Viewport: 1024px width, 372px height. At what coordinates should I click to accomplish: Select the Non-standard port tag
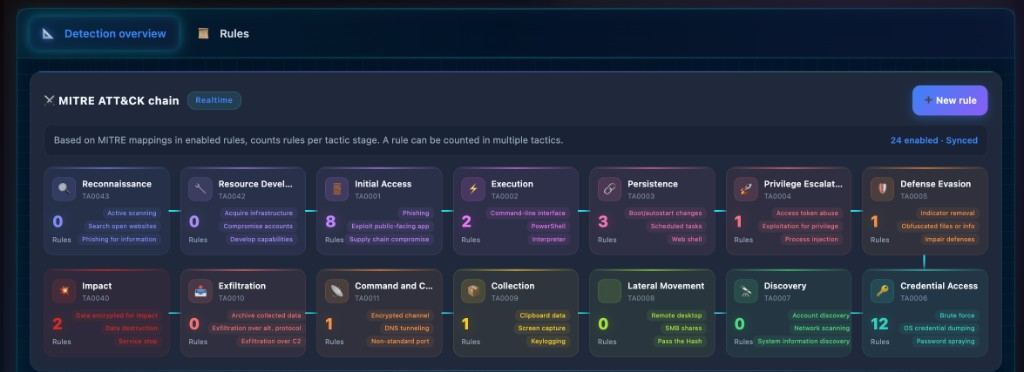tap(399, 341)
